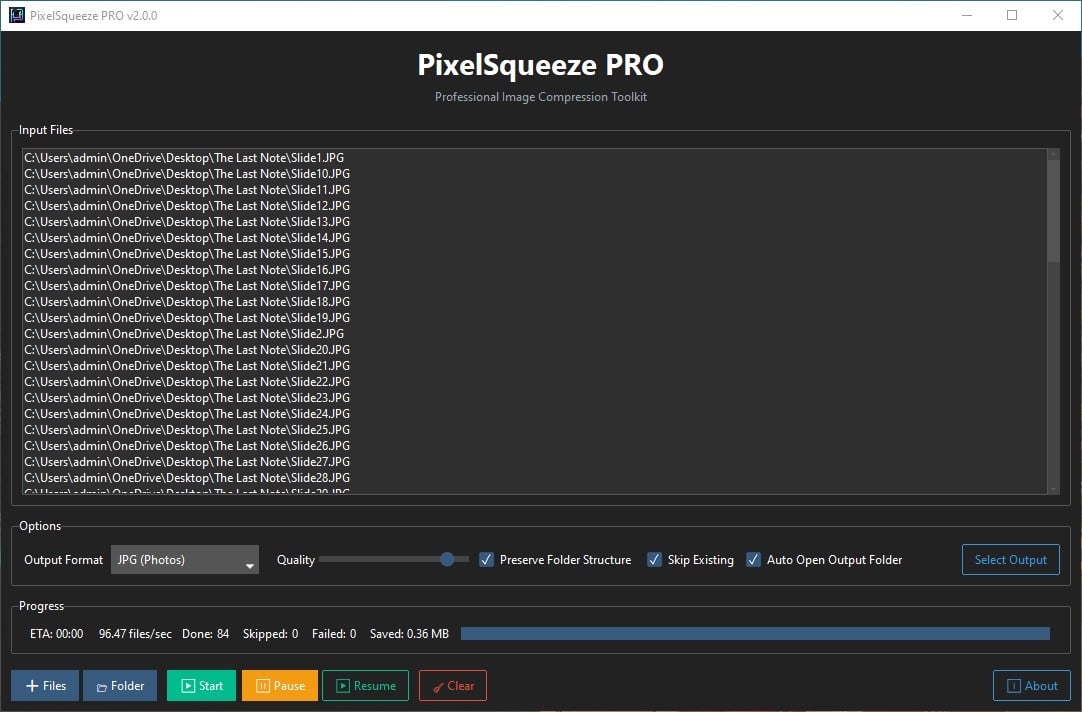Adjust the Quality slider handle
1082x712 pixels.
(x=447, y=559)
